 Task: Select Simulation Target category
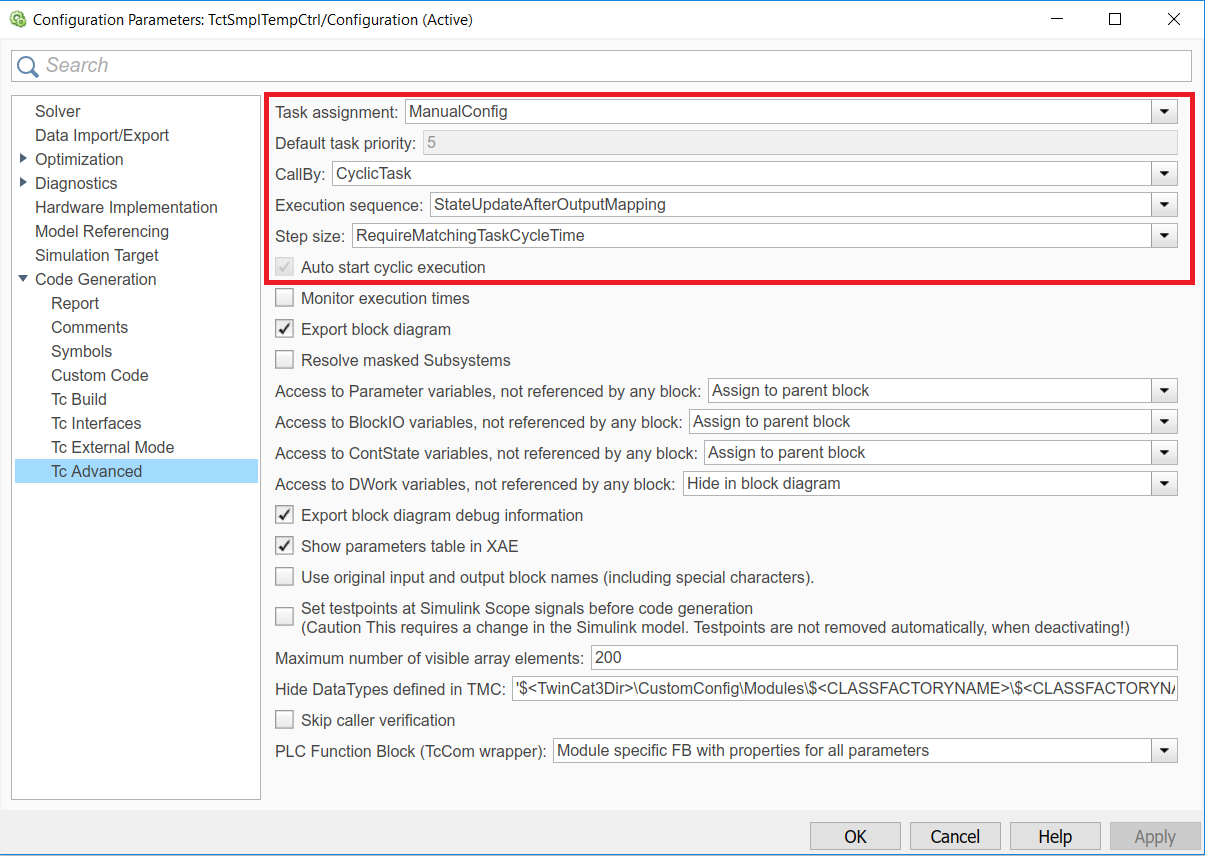pyautogui.click(x=97, y=255)
